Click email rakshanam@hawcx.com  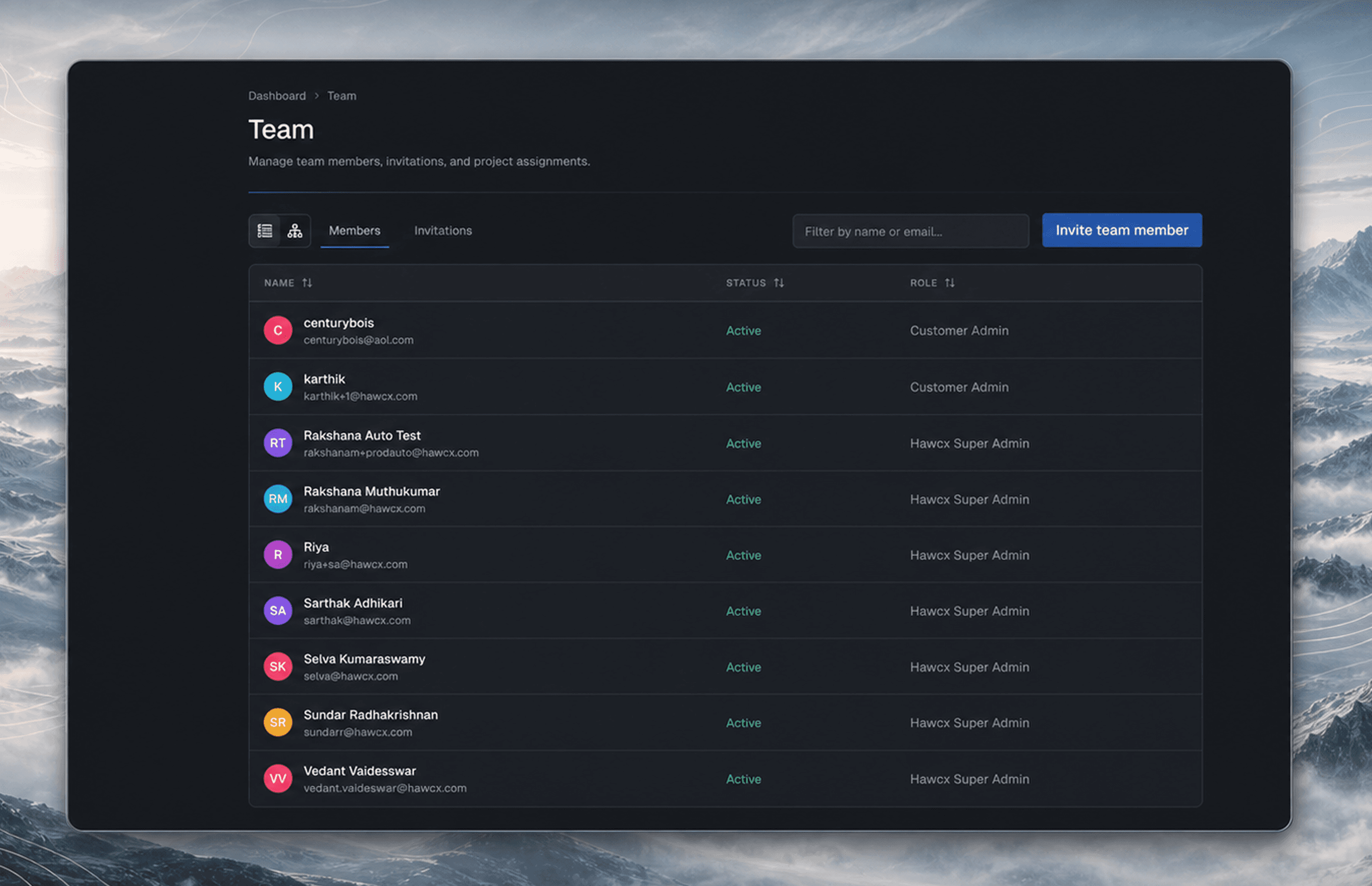coord(364,509)
